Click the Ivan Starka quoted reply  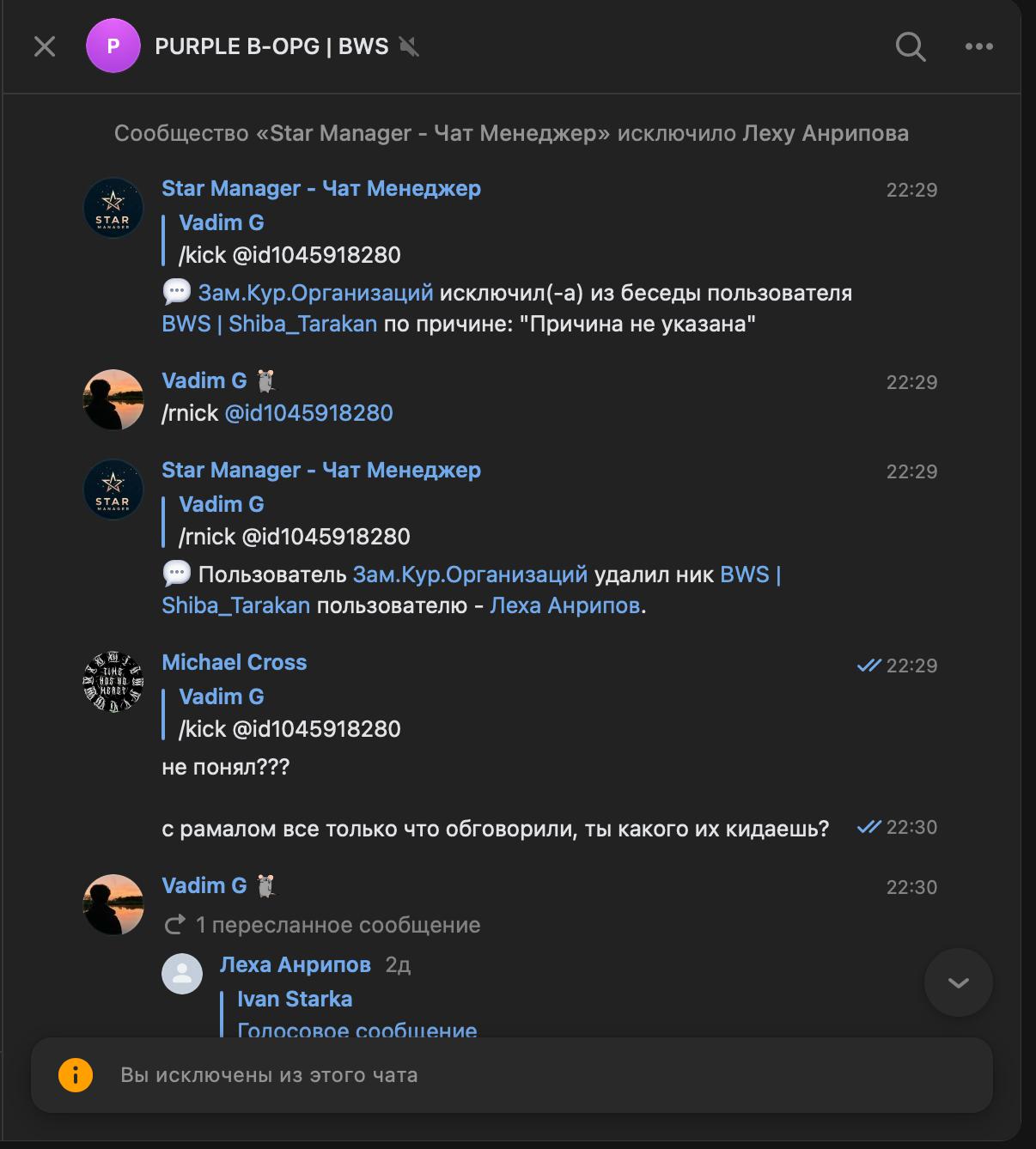[x=295, y=1000]
